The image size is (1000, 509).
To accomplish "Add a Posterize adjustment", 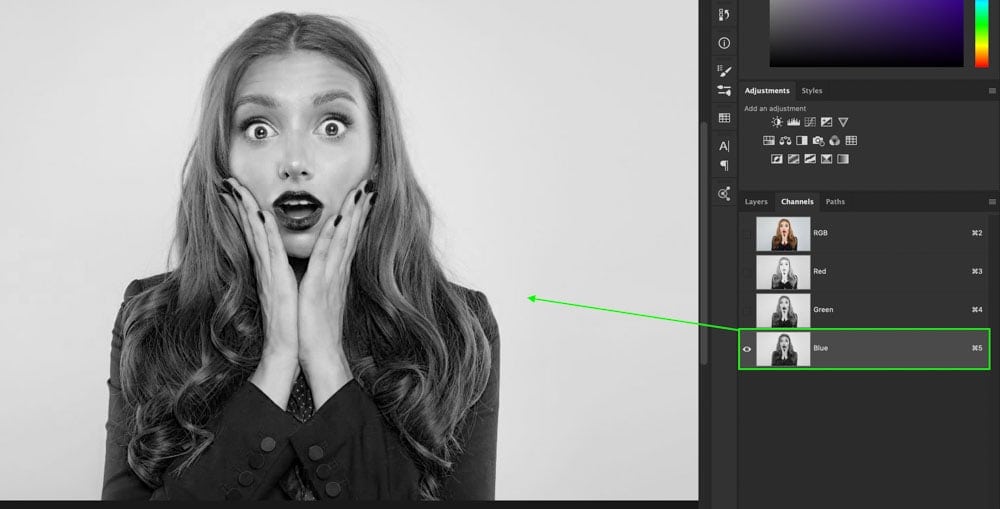I will pos(793,159).
